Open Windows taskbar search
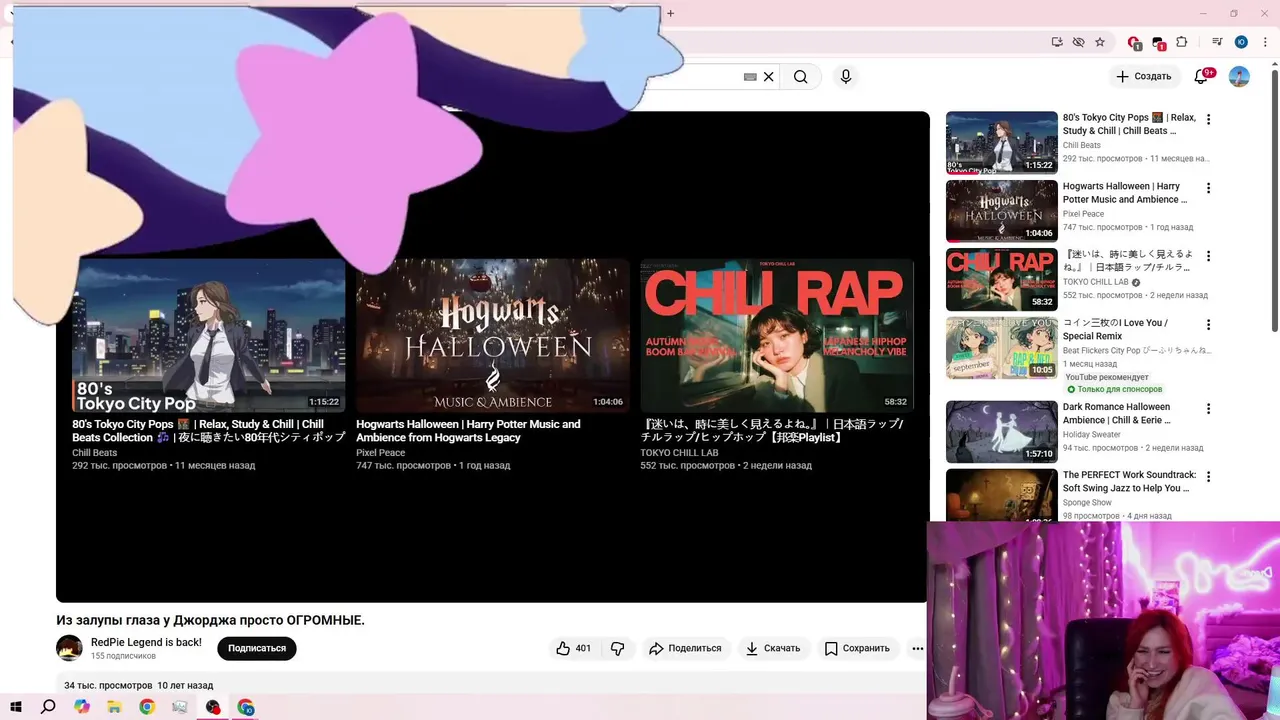1280x720 pixels. click(x=48, y=707)
